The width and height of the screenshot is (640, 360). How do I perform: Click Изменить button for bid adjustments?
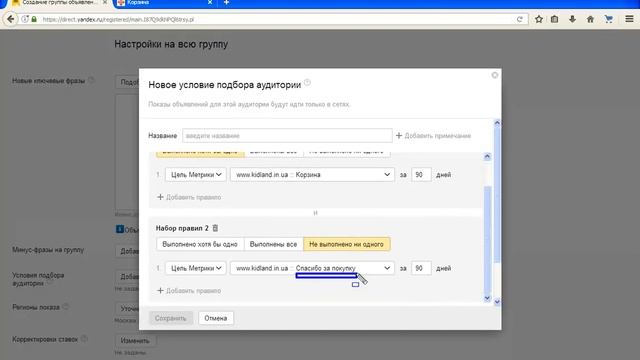pos(135,340)
